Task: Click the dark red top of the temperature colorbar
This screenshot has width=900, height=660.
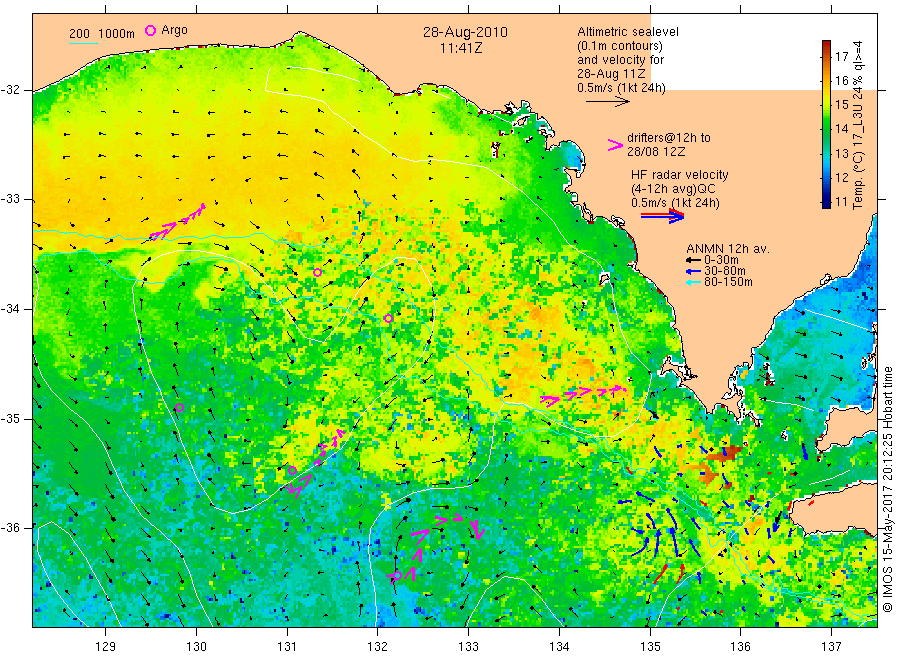Action: point(826,45)
